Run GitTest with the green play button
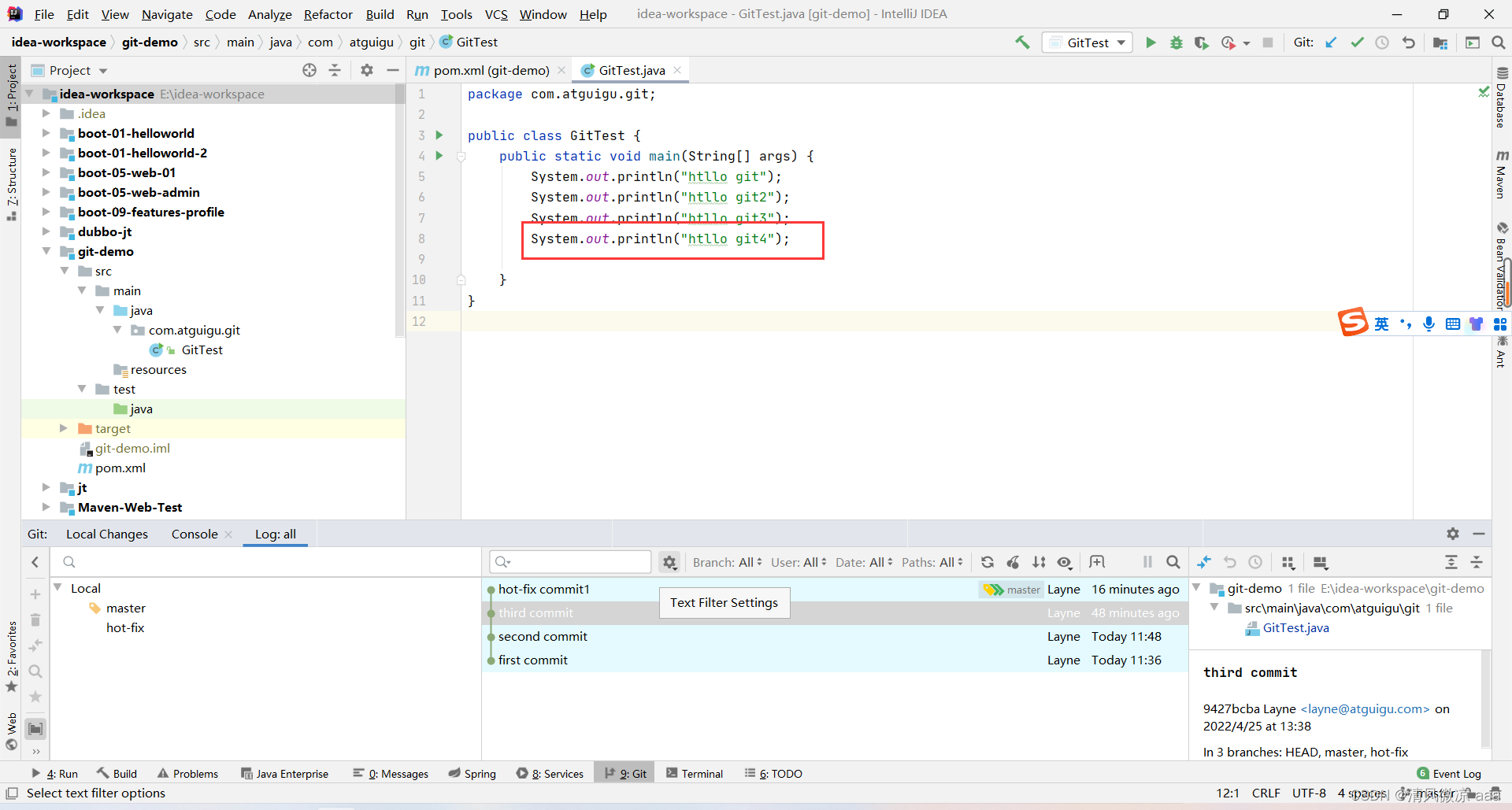1512x810 pixels. pyautogui.click(x=1151, y=43)
